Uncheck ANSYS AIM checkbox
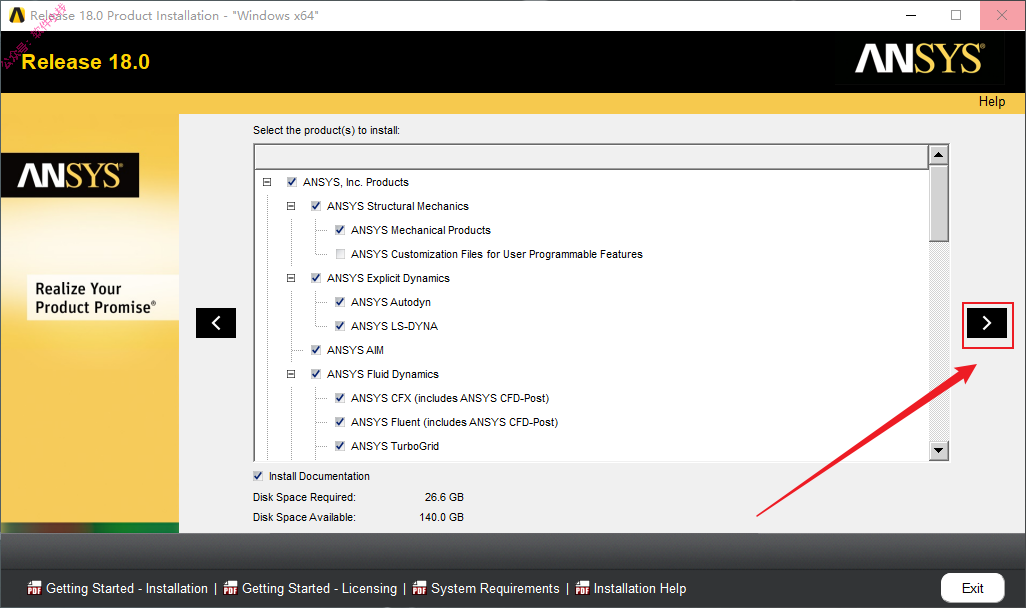 pyautogui.click(x=316, y=350)
